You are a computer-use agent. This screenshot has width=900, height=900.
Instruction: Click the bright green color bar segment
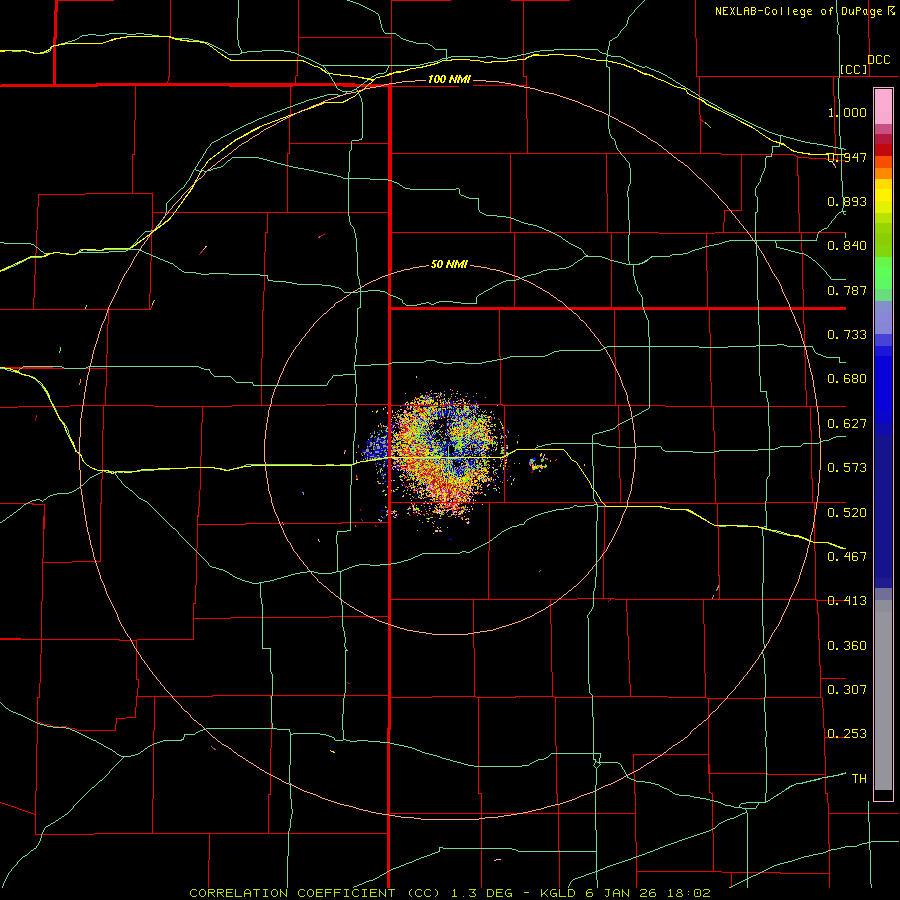(883, 273)
